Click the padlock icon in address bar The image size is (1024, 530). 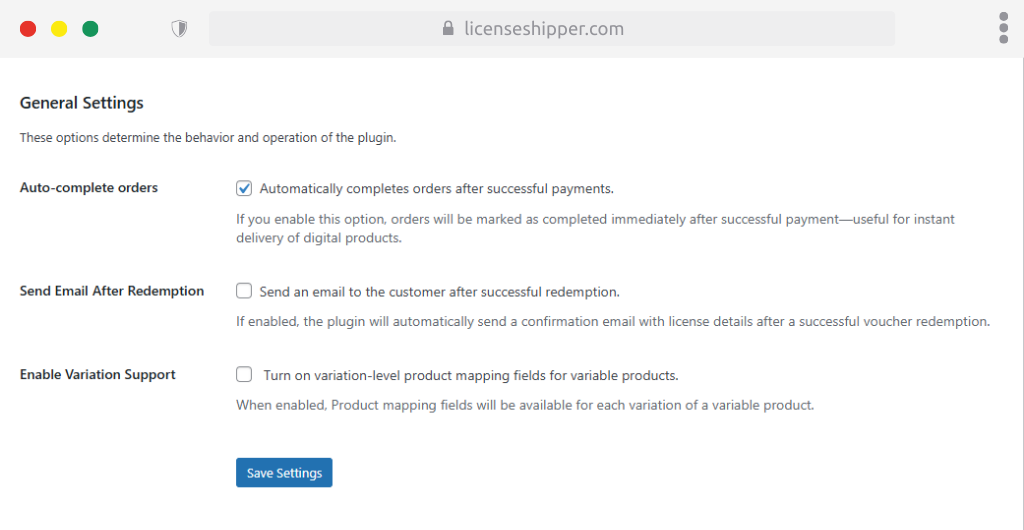click(x=449, y=29)
